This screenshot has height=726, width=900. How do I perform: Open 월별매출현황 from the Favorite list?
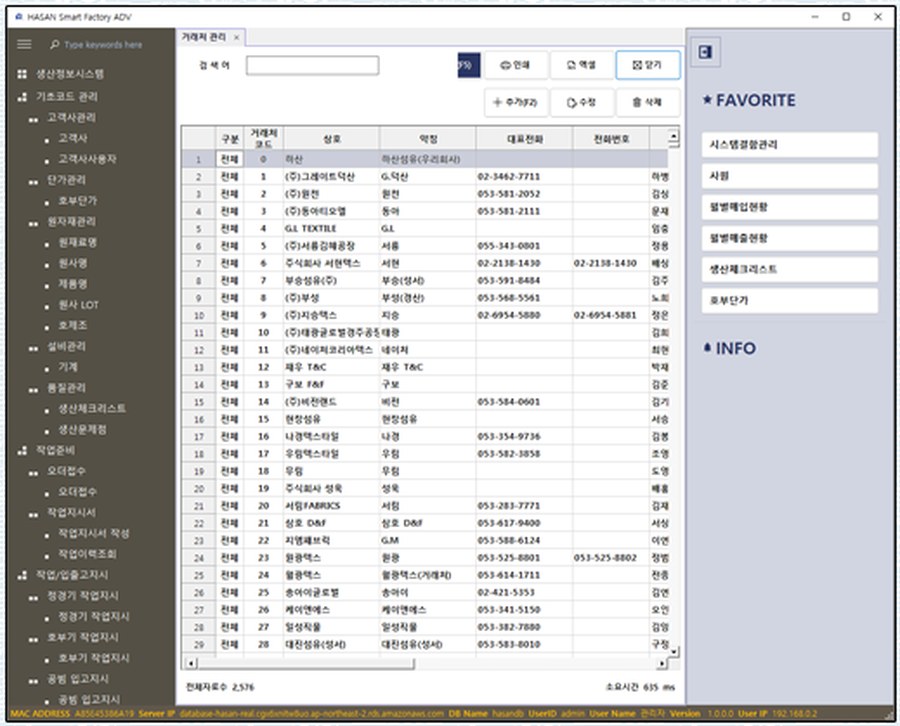tap(789, 238)
